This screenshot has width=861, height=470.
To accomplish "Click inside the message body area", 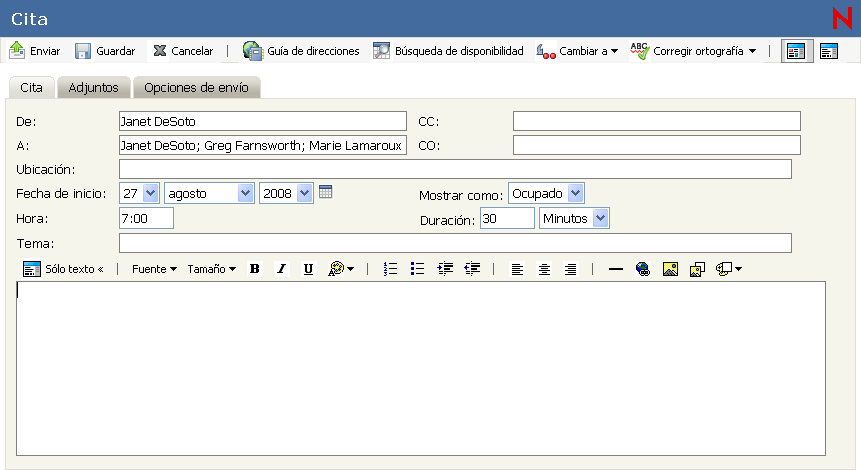I will (x=421, y=368).
